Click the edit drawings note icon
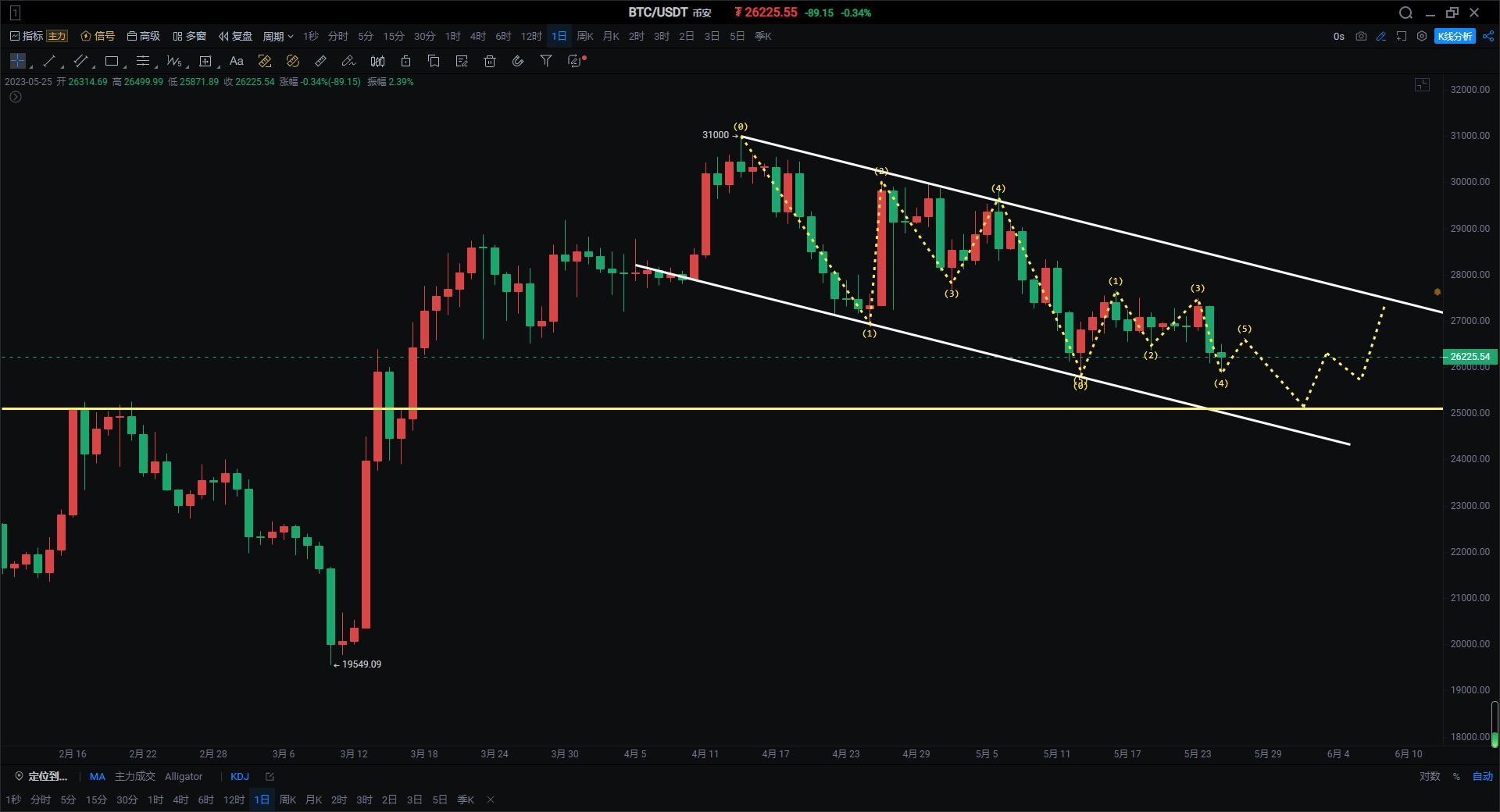 point(462,61)
